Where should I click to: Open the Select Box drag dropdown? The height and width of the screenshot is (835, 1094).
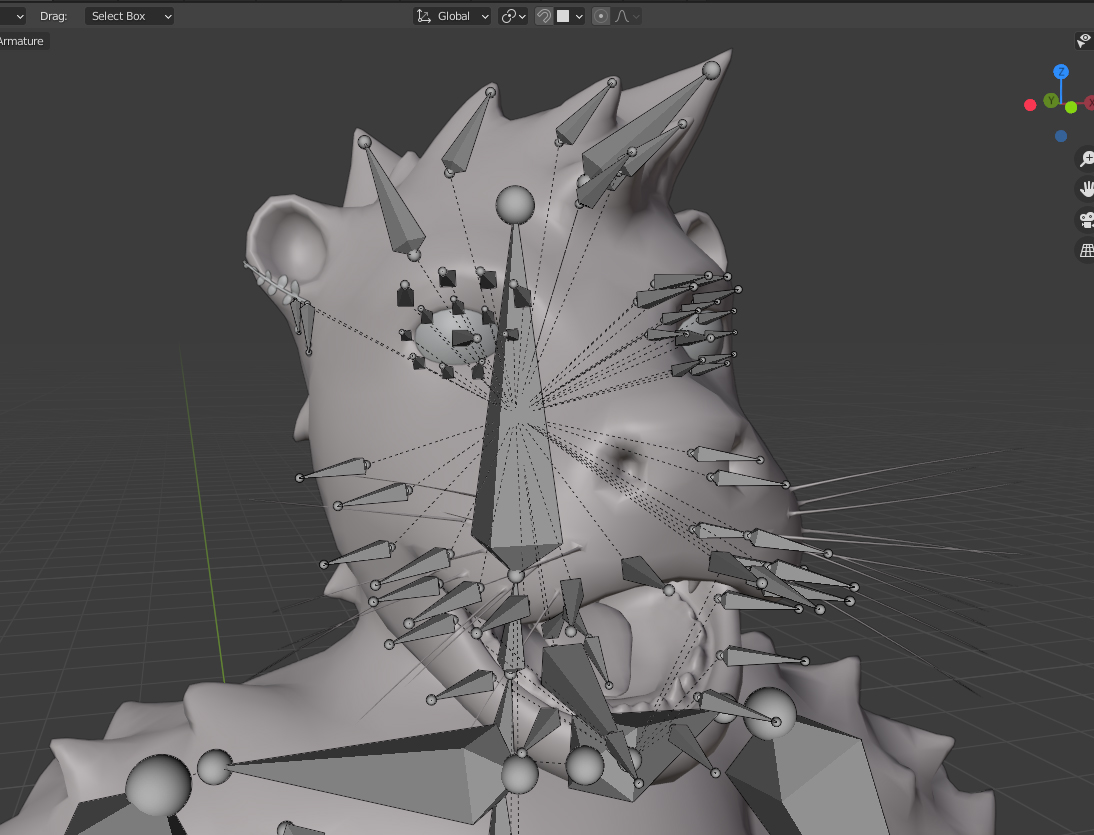coord(129,16)
